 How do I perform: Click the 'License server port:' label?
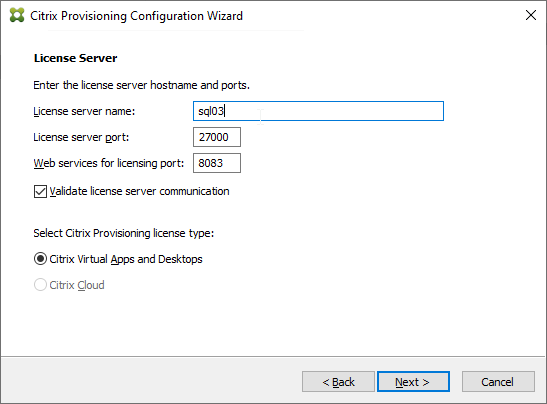pos(81,137)
